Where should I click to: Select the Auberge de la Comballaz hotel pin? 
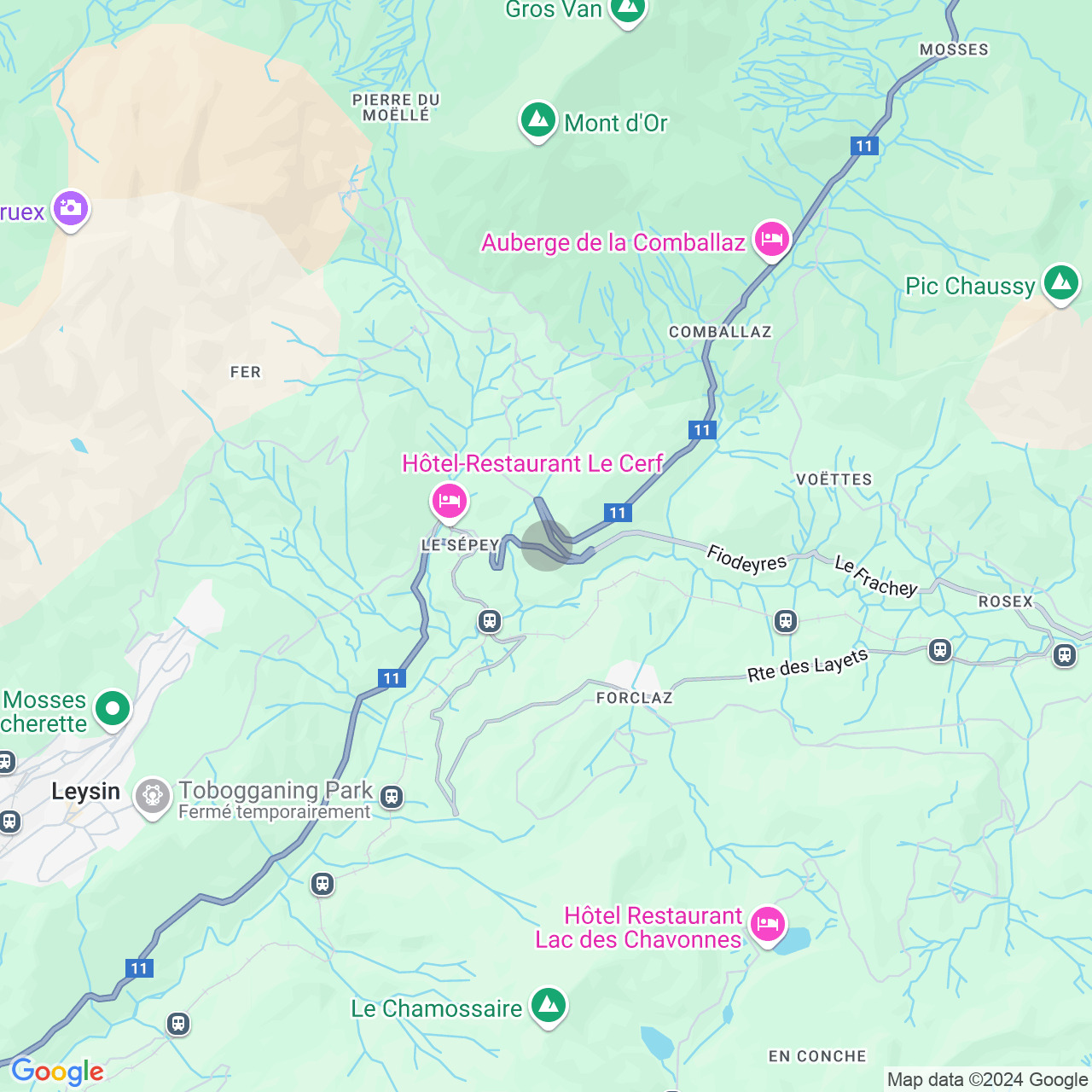pyautogui.click(x=771, y=240)
